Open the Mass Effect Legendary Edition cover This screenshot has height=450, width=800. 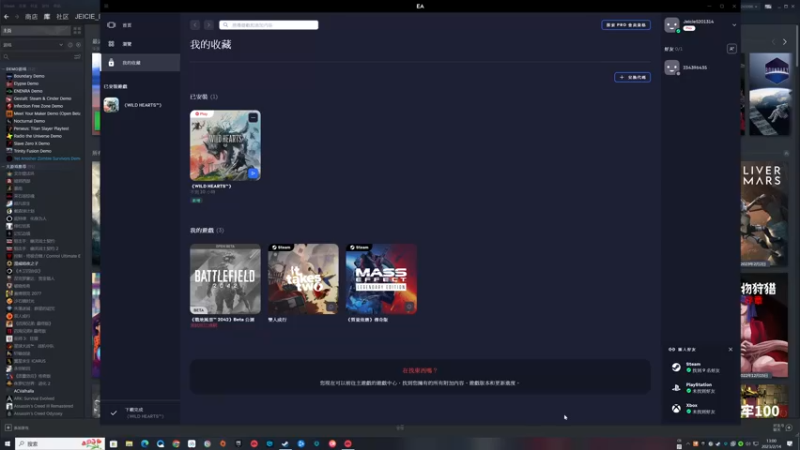381,279
